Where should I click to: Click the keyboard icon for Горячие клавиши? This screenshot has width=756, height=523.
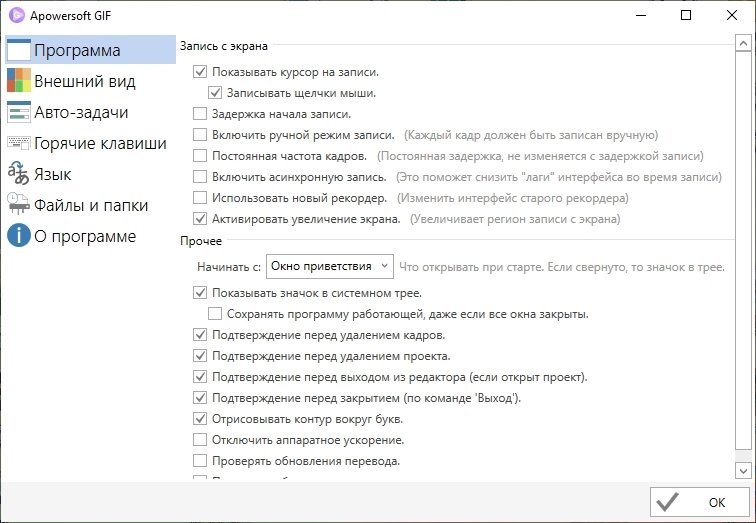[19, 143]
